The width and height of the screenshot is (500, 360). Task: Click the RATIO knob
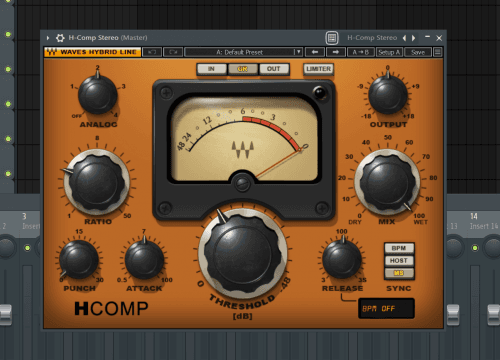97,182
